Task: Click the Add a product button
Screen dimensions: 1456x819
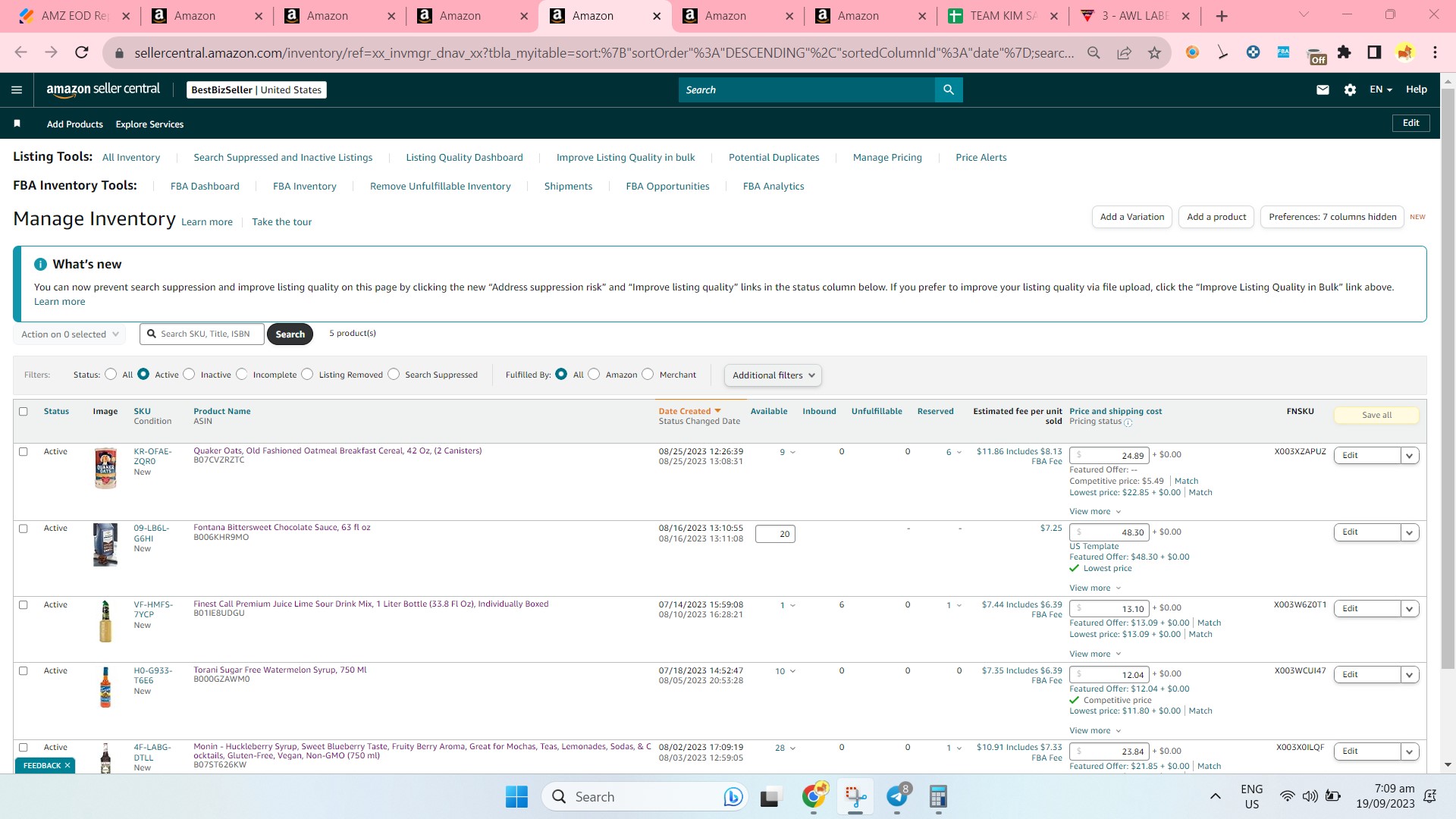Action: tap(1216, 217)
